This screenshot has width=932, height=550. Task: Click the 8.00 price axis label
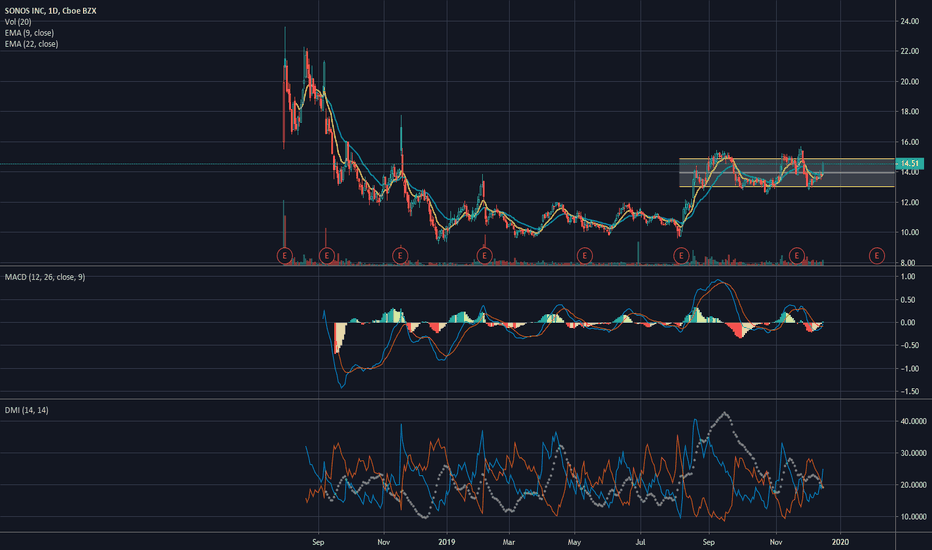(908, 262)
